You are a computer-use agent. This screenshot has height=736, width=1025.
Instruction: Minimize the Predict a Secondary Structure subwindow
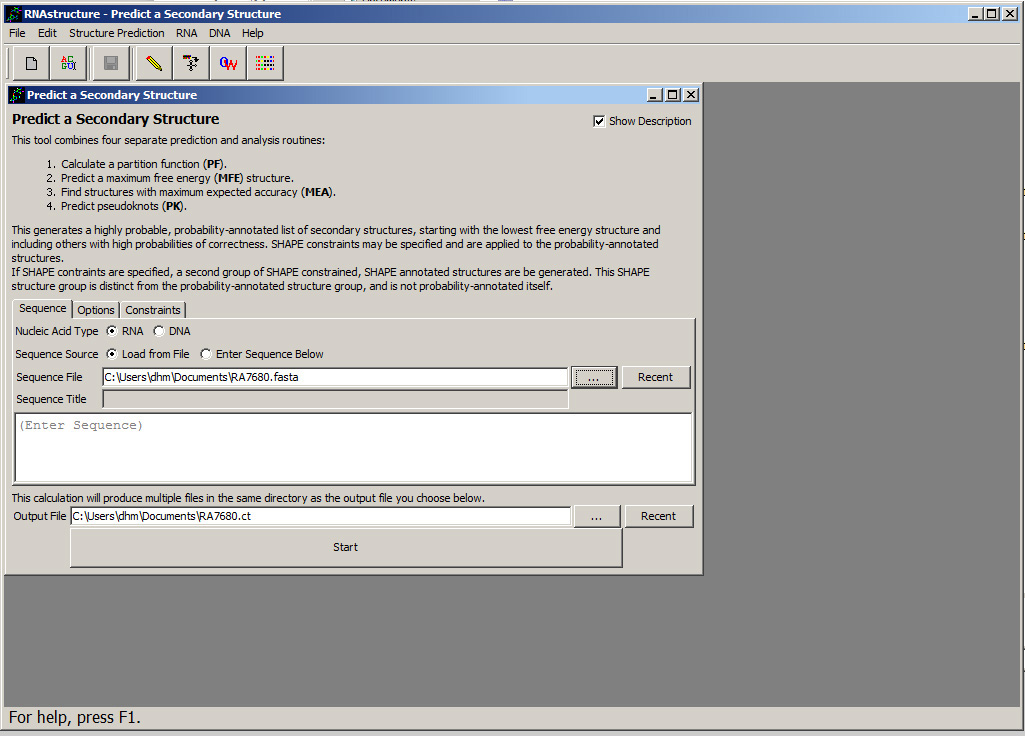(x=655, y=95)
